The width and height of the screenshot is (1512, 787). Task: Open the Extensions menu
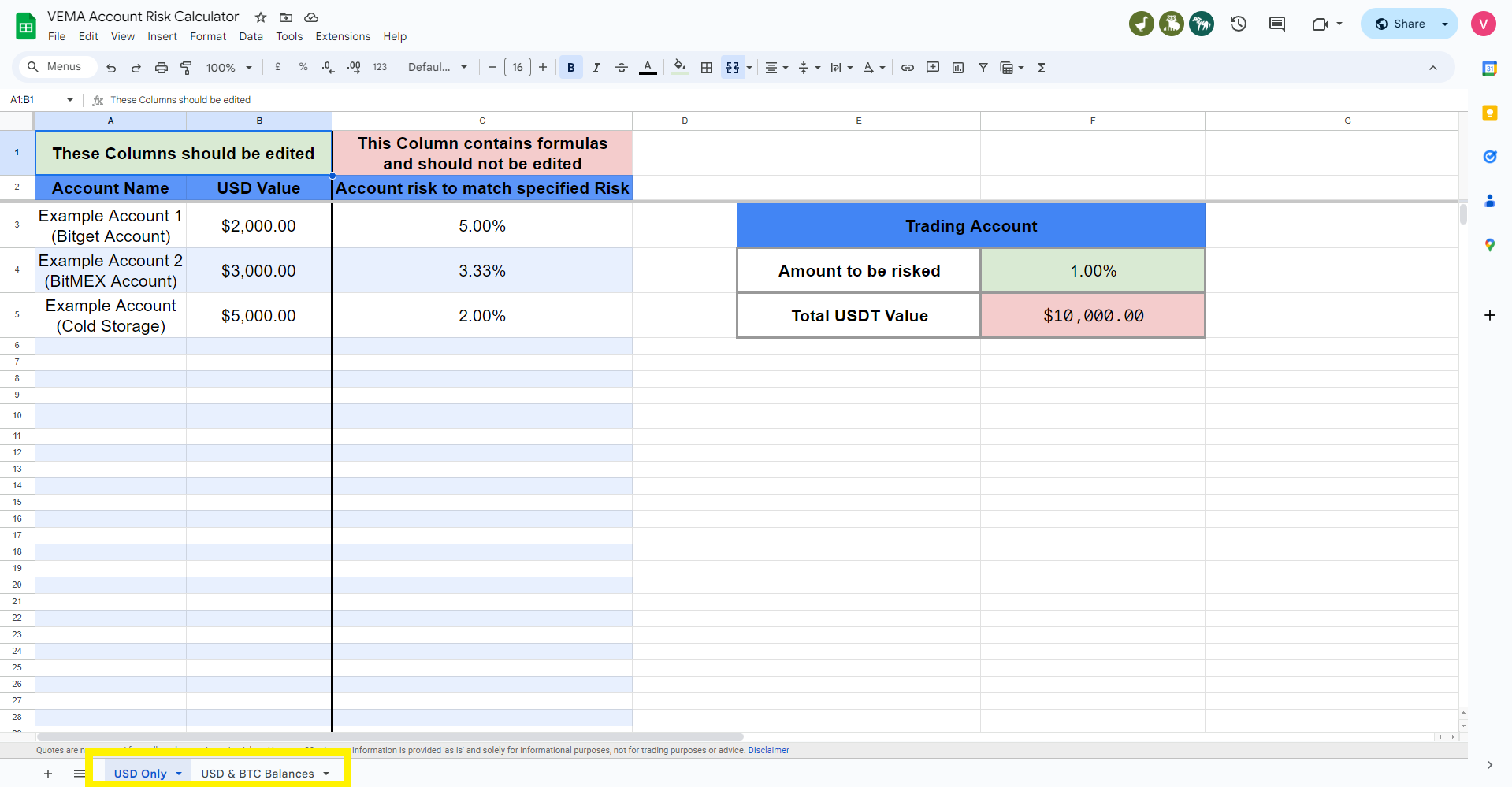tap(343, 36)
